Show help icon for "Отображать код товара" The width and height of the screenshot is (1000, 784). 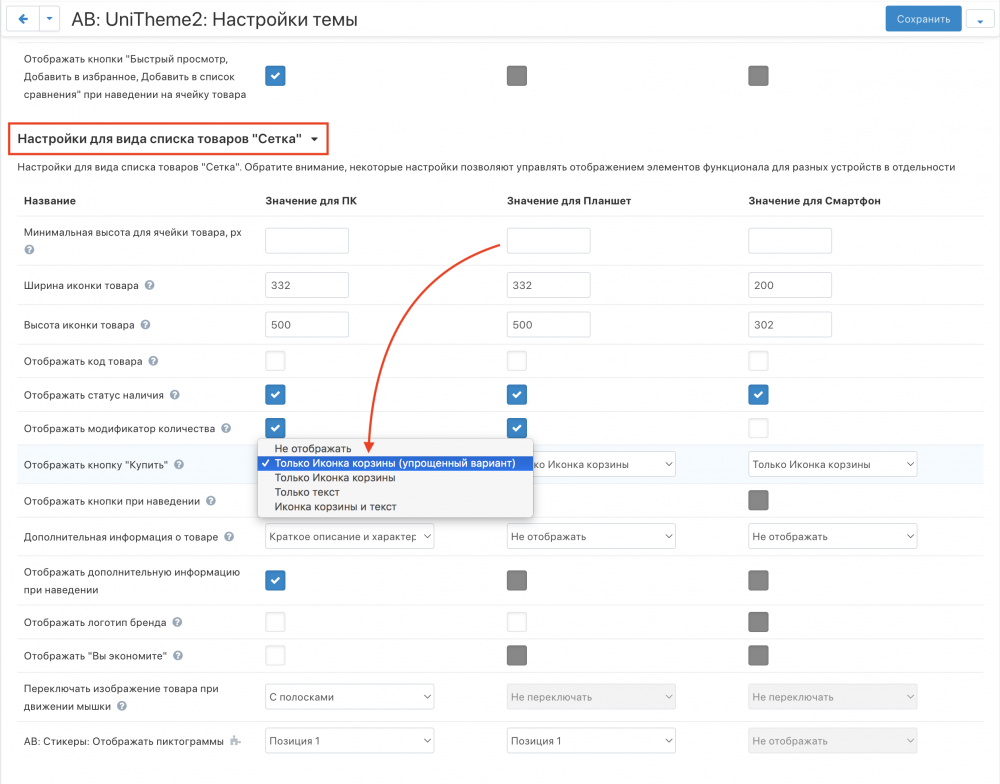(x=153, y=361)
